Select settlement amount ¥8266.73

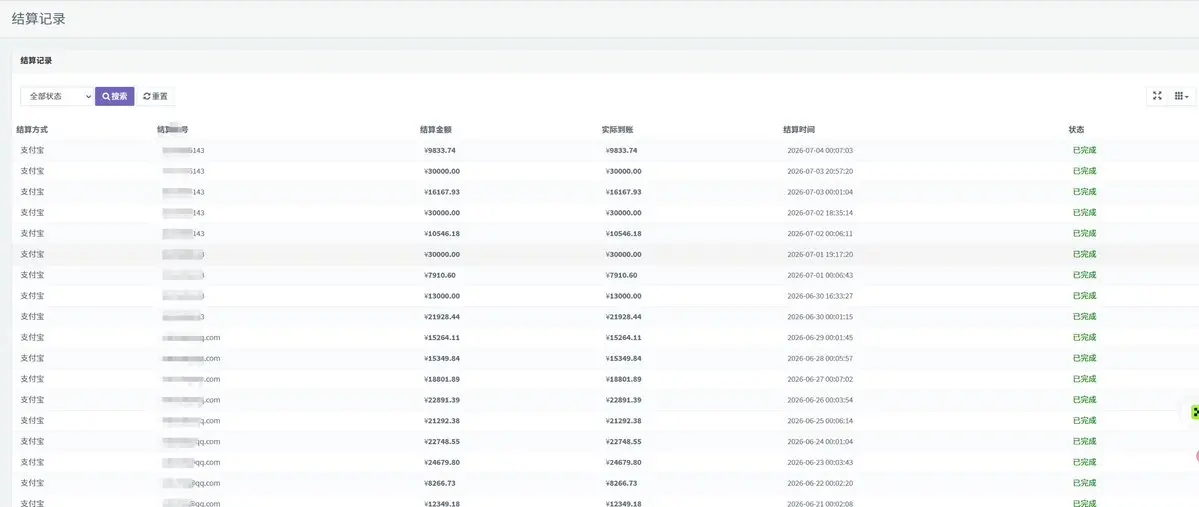tap(440, 483)
